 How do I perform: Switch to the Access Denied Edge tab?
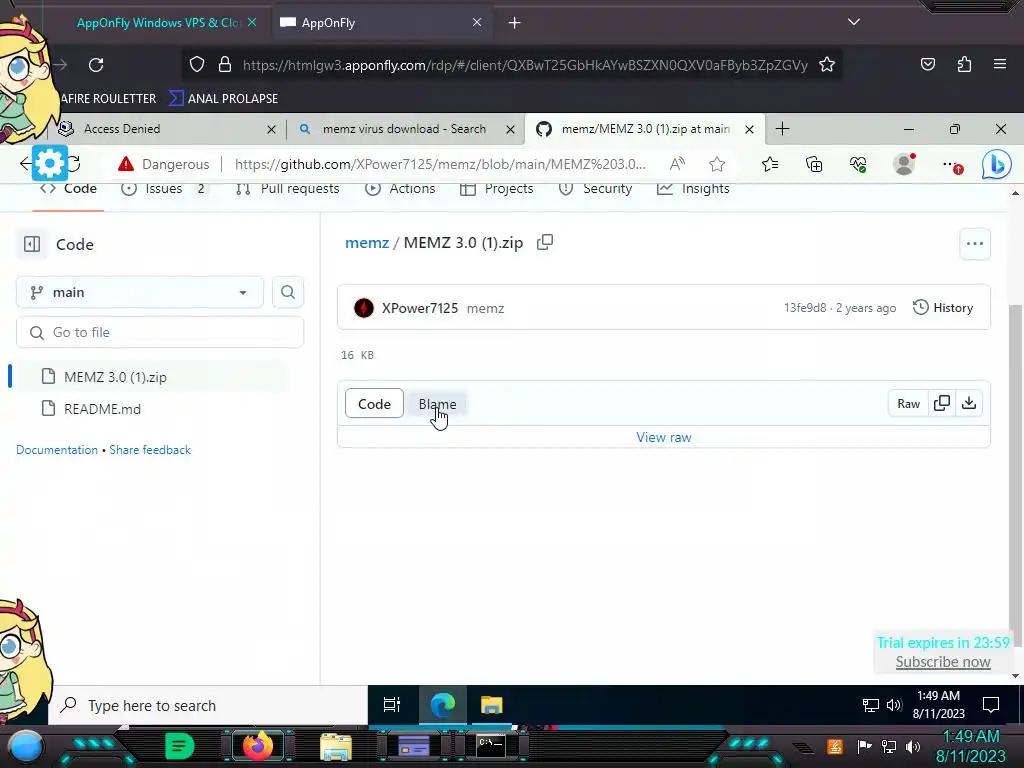(x=167, y=129)
